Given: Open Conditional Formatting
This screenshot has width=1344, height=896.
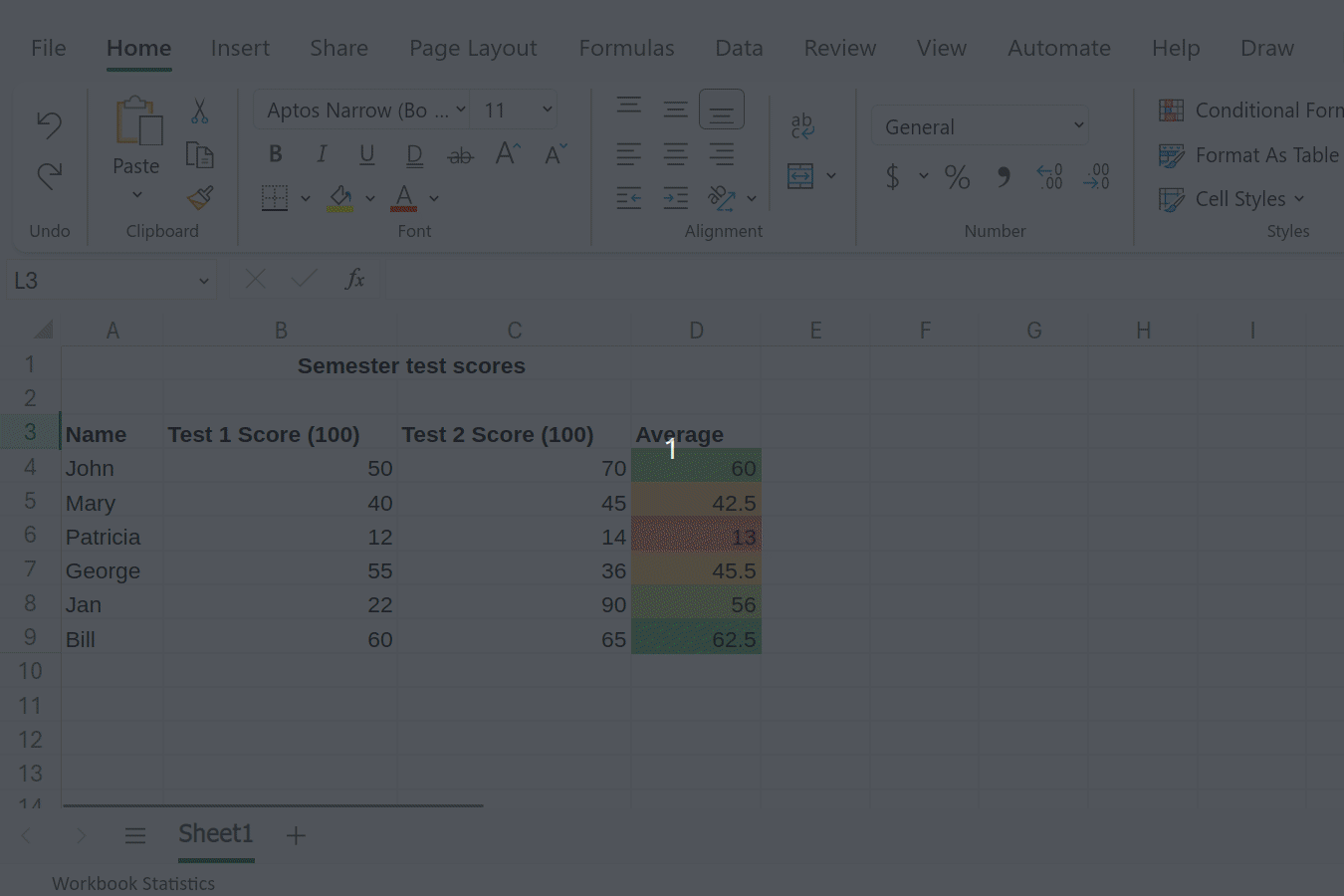Looking at the screenshot, I should (x=1248, y=110).
